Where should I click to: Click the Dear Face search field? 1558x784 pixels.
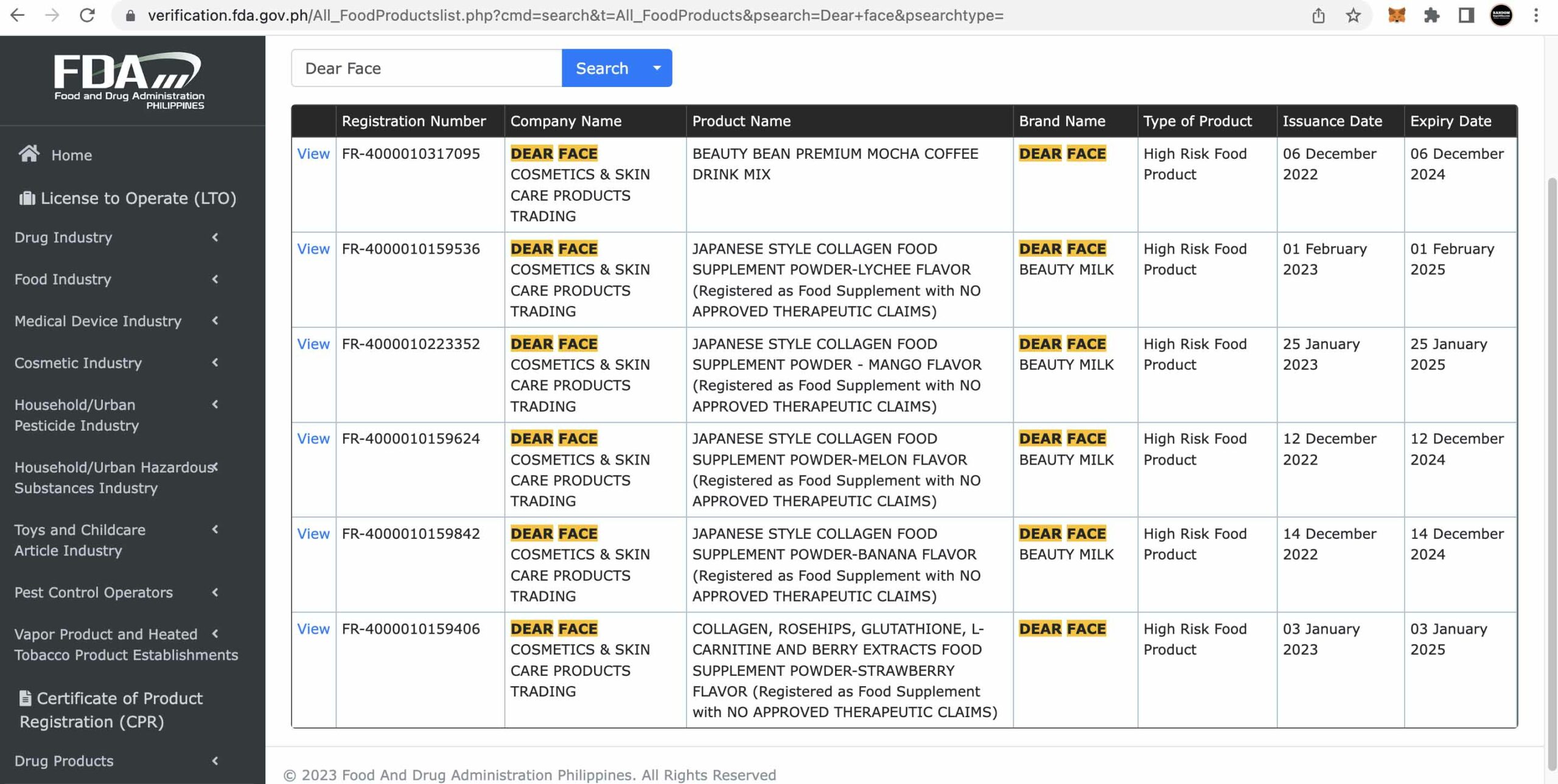(426, 68)
